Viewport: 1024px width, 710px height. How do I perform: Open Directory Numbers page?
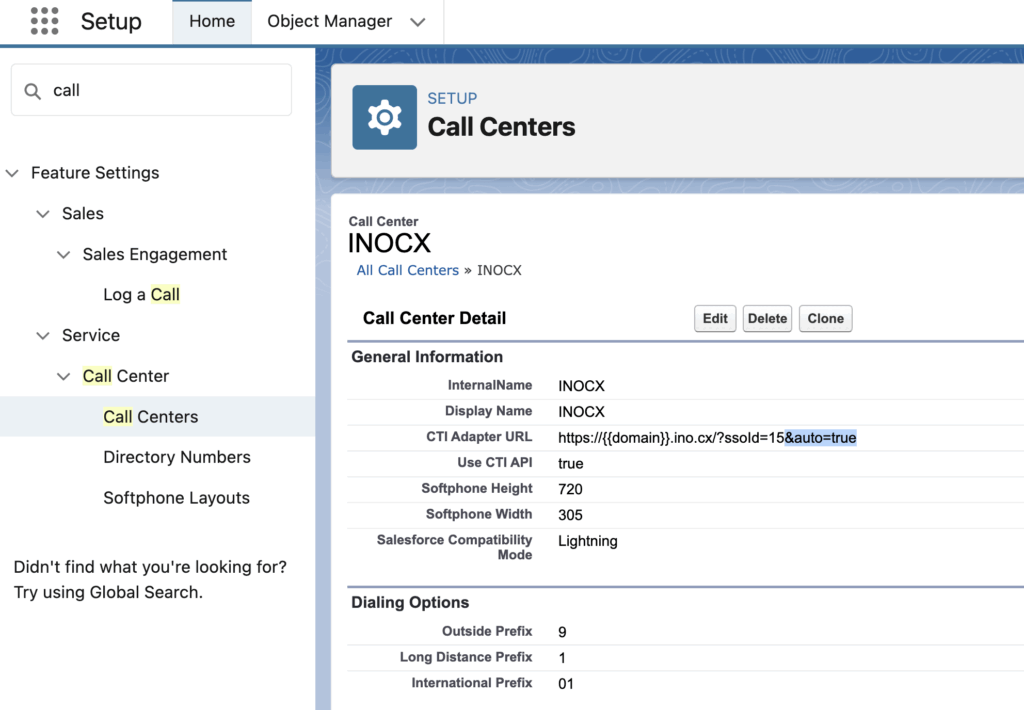176,457
